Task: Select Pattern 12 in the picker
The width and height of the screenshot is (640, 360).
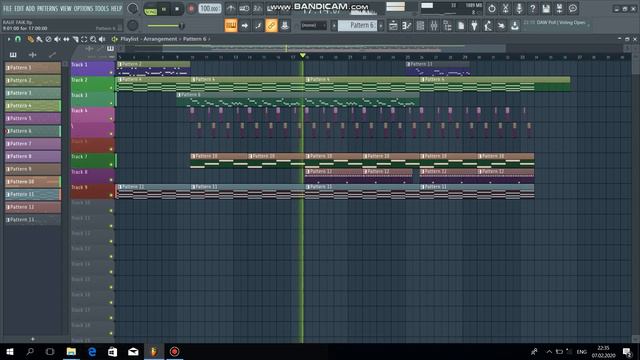Action: point(33,207)
